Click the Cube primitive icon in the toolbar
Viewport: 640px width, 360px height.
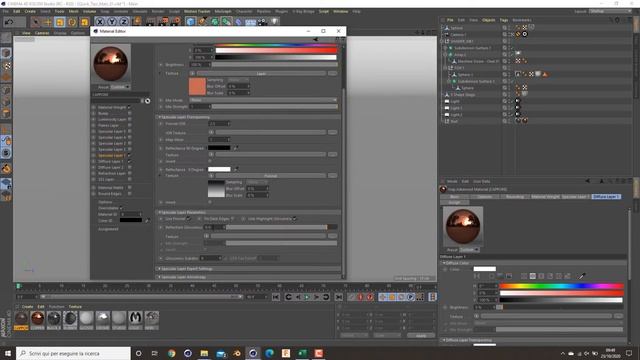pyautogui.click(x=191, y=22)
